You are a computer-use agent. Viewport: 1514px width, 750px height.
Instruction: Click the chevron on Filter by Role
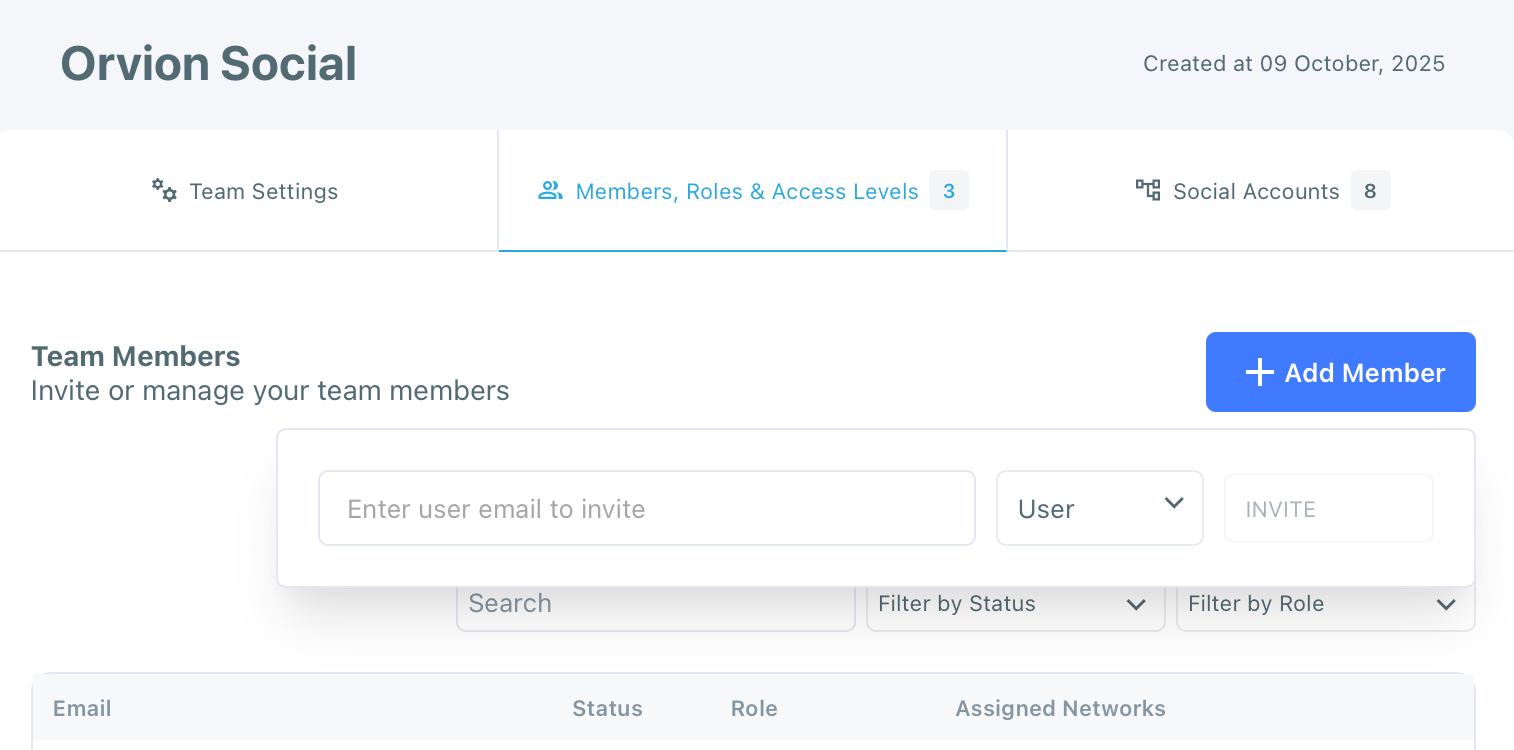[1445, 604]
